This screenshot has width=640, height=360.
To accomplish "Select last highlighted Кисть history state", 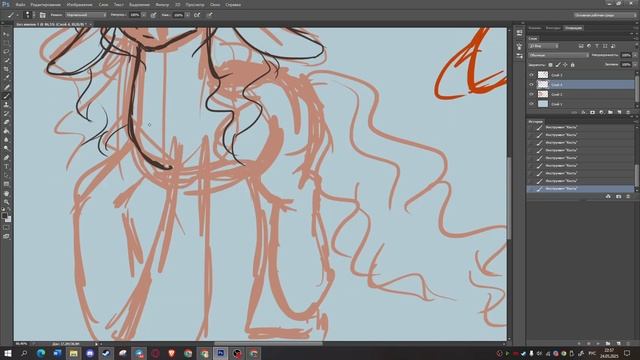I will [581, 189].
